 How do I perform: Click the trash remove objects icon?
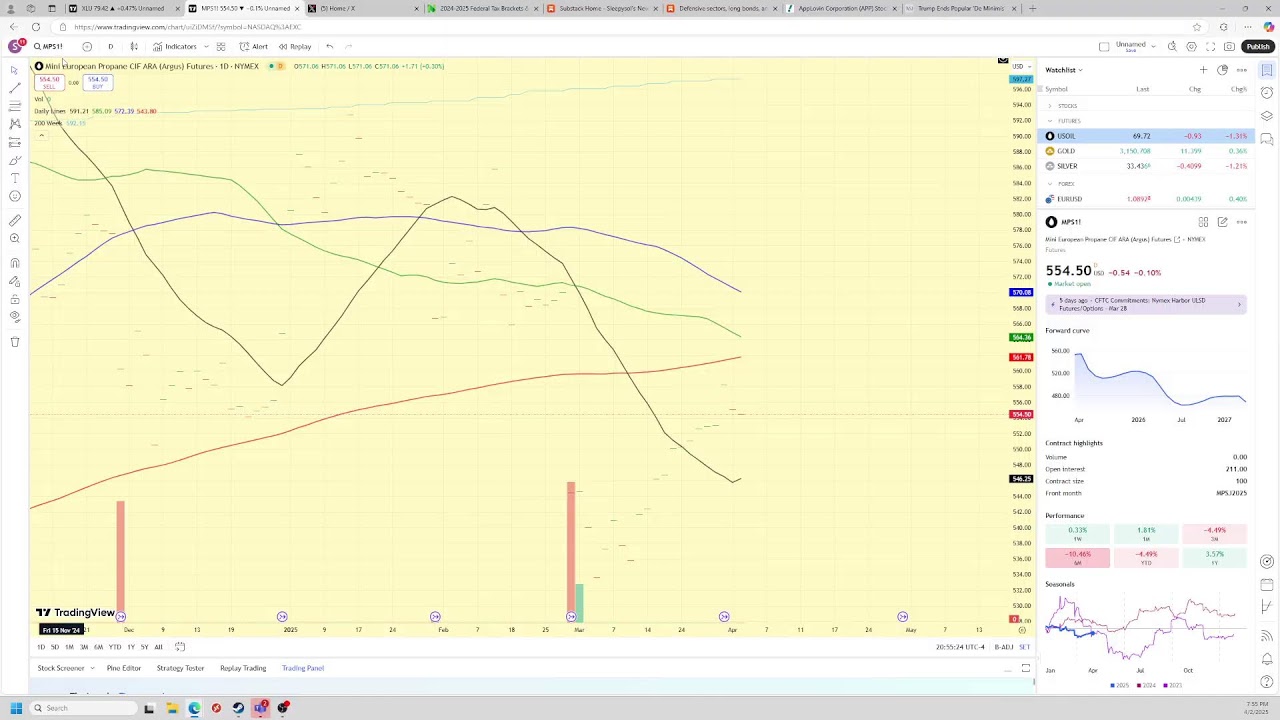[x=14, y=342]
